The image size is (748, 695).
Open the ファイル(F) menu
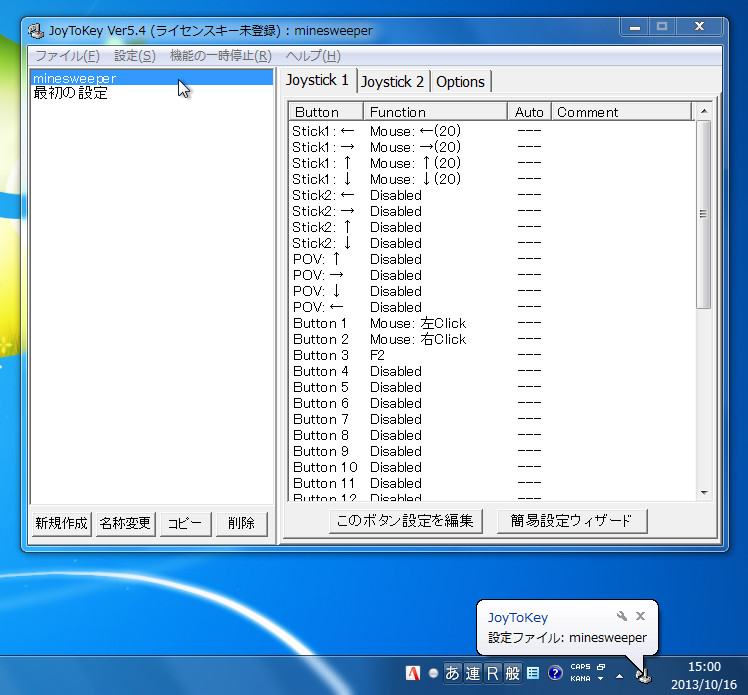pyautogui.click(x=67, y=56)
